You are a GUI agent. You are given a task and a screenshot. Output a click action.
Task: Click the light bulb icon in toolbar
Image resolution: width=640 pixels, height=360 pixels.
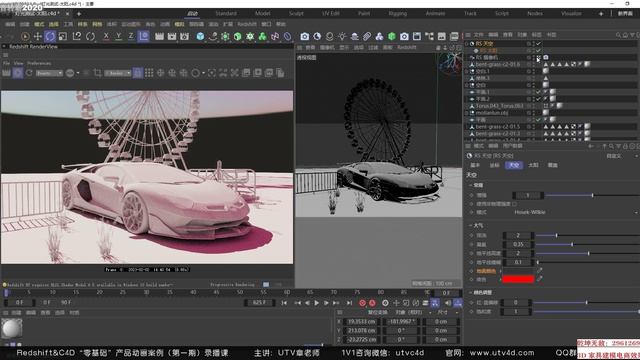342,36
